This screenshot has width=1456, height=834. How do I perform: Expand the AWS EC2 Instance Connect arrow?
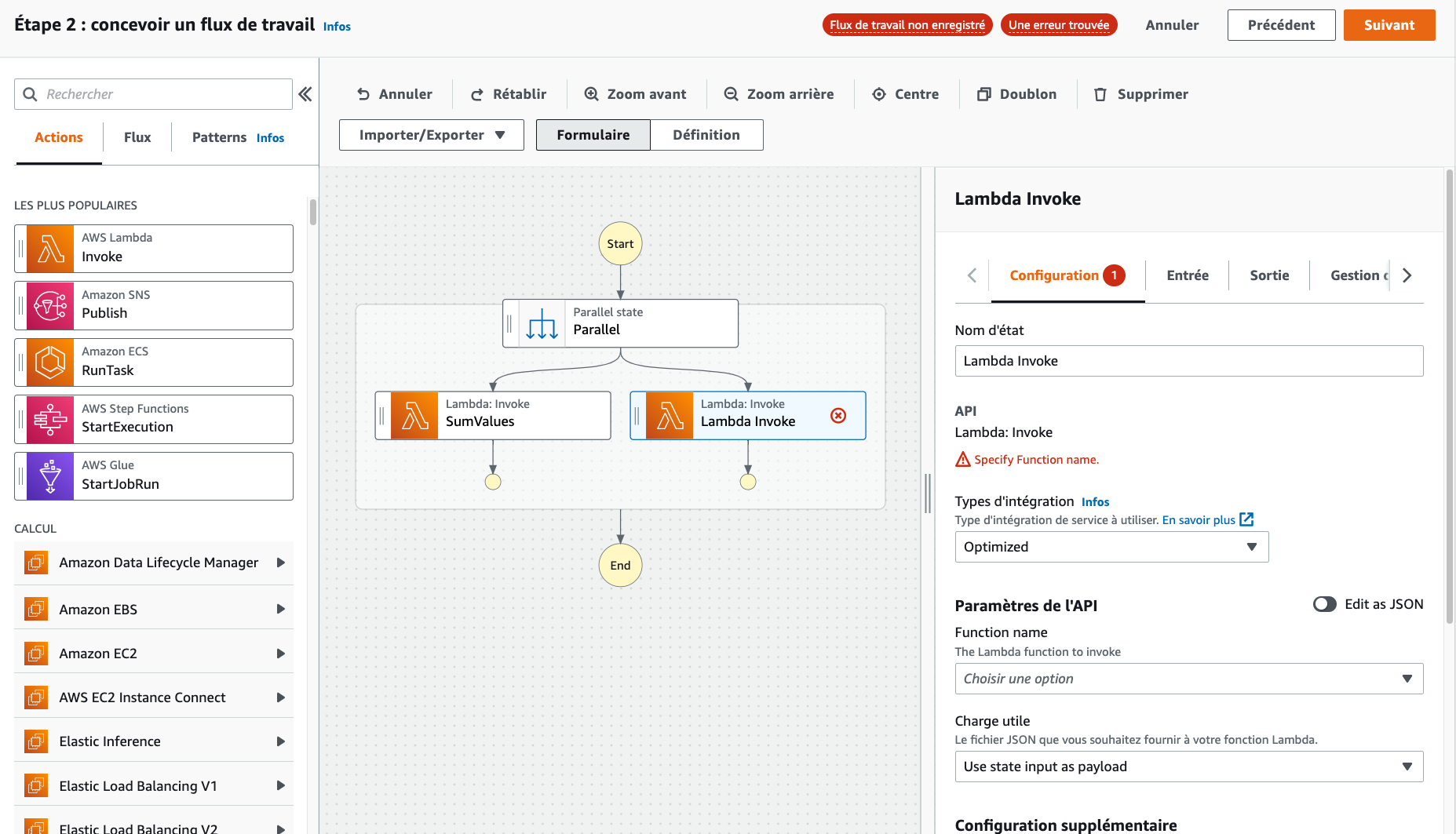pos(280,697)
